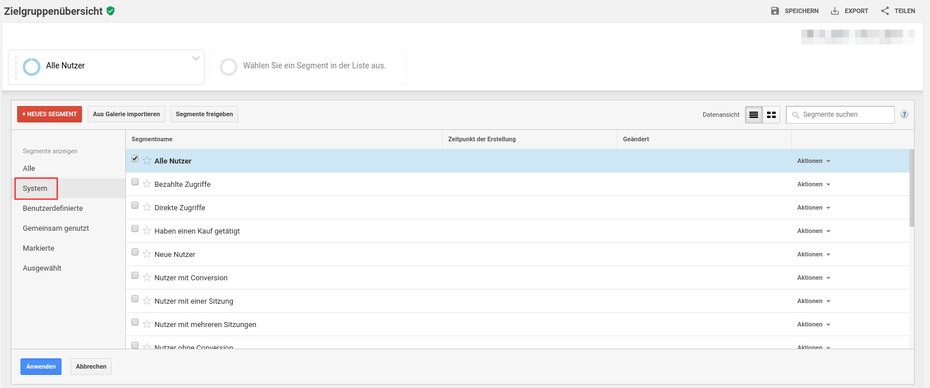Click the Export download icon
930x388 pixels.
point(835,11)
